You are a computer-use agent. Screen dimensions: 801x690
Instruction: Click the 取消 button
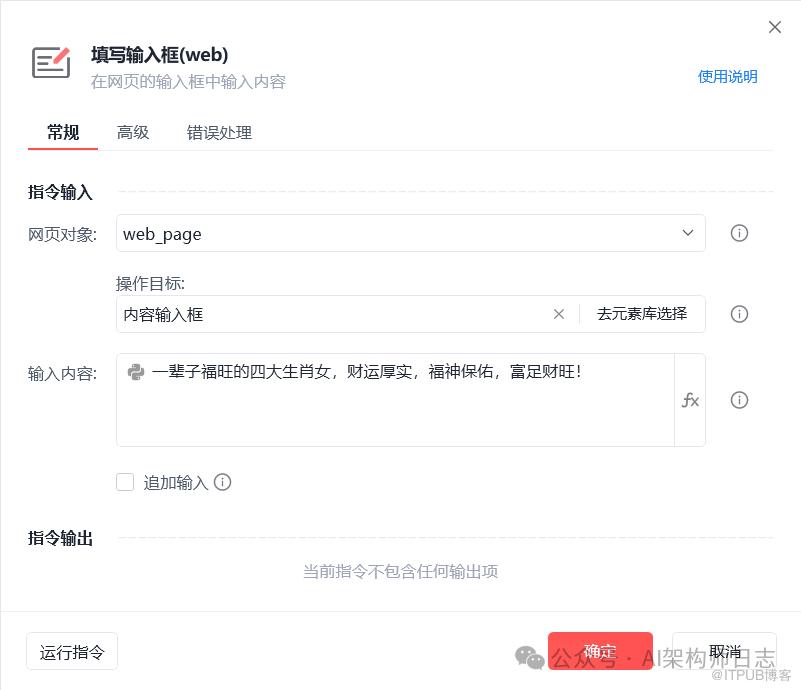pyautogui.click(x=724, y=651)
